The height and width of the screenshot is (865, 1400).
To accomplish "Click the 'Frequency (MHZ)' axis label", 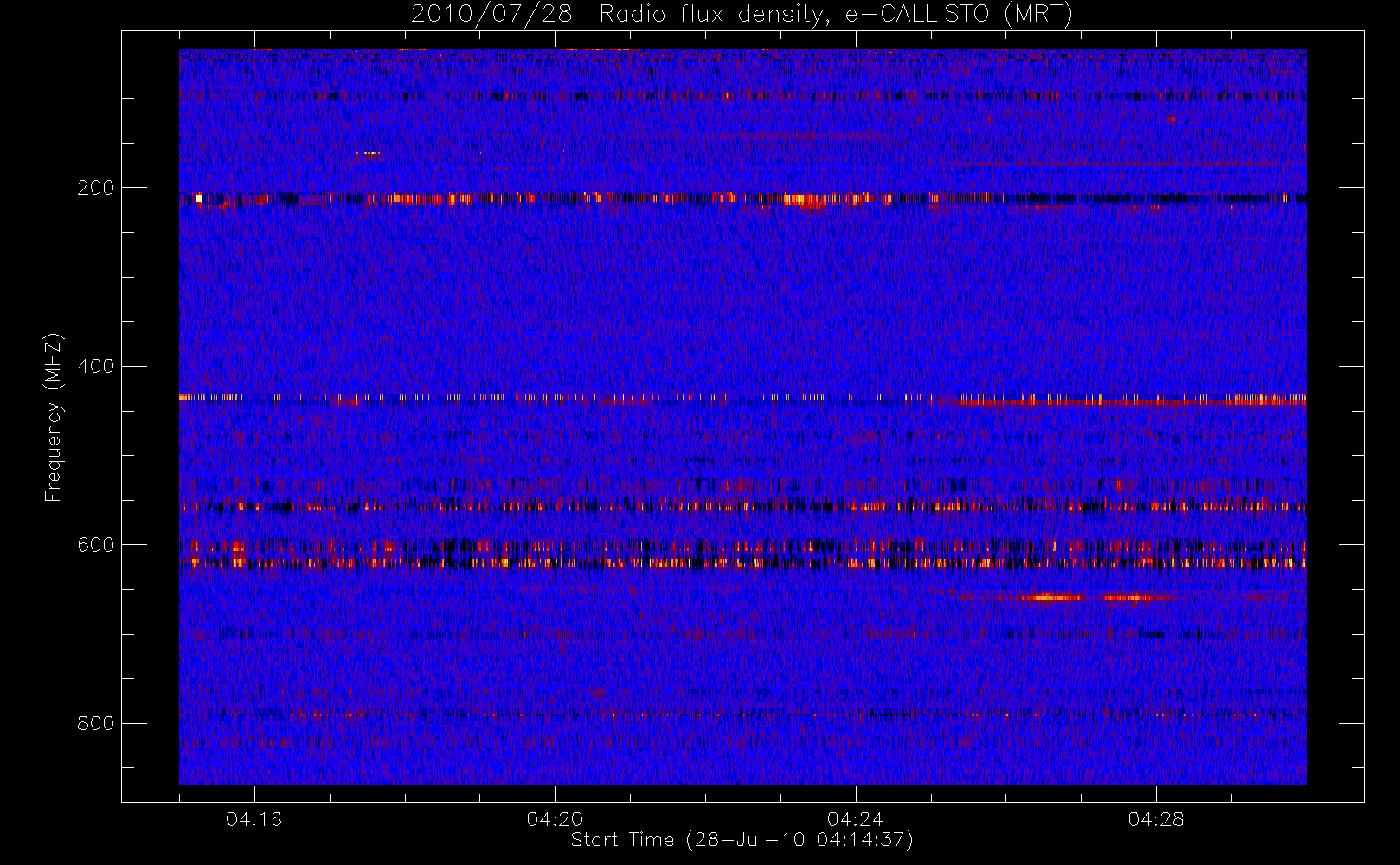I will [54, 417].
